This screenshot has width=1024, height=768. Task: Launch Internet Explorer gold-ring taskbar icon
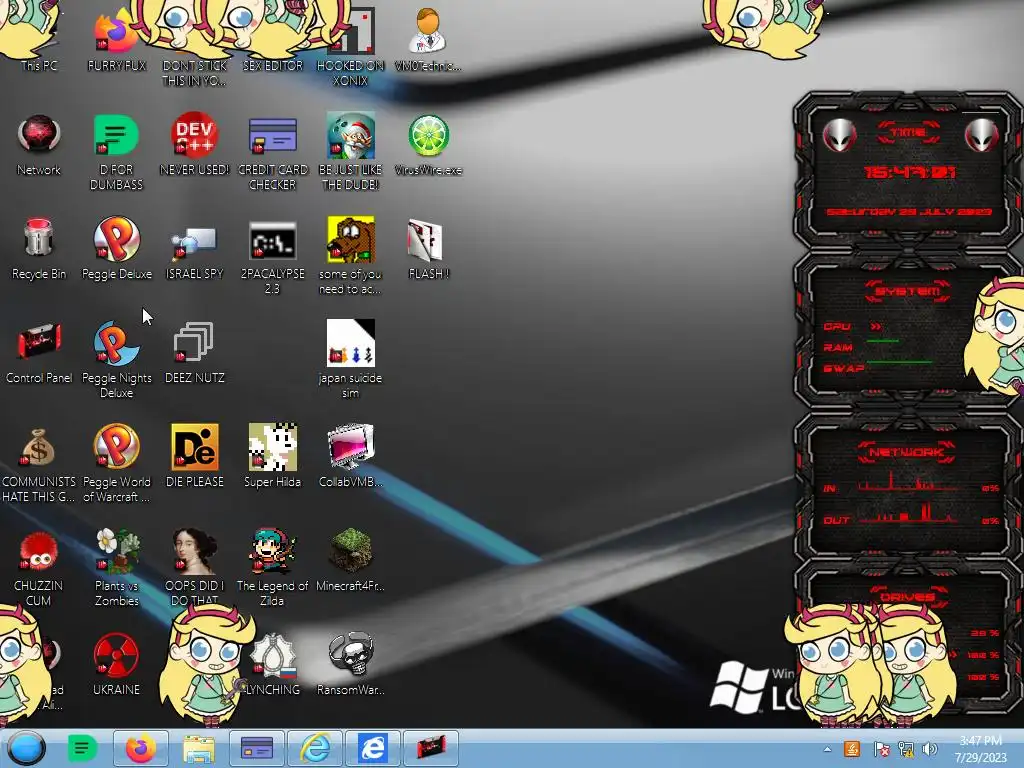(x=315, y=748)
